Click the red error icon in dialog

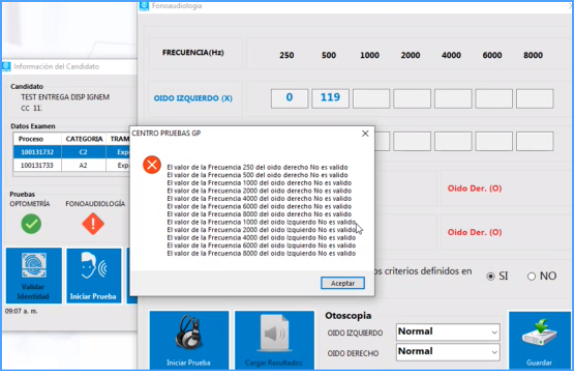click(152, 164)
